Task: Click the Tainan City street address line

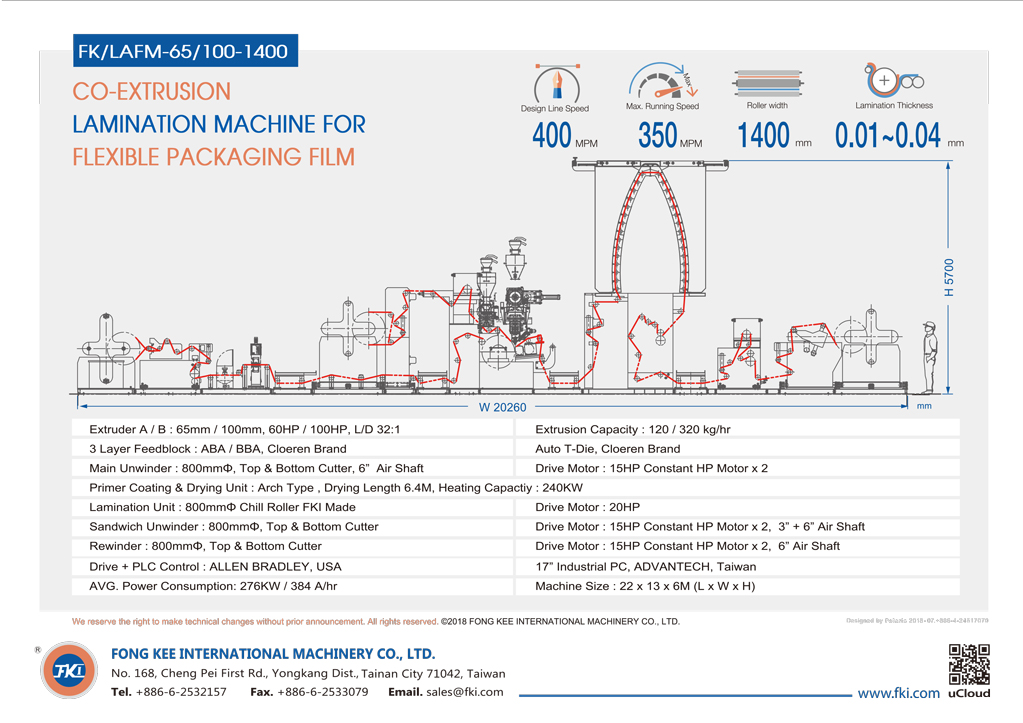Action: point(308,673)
